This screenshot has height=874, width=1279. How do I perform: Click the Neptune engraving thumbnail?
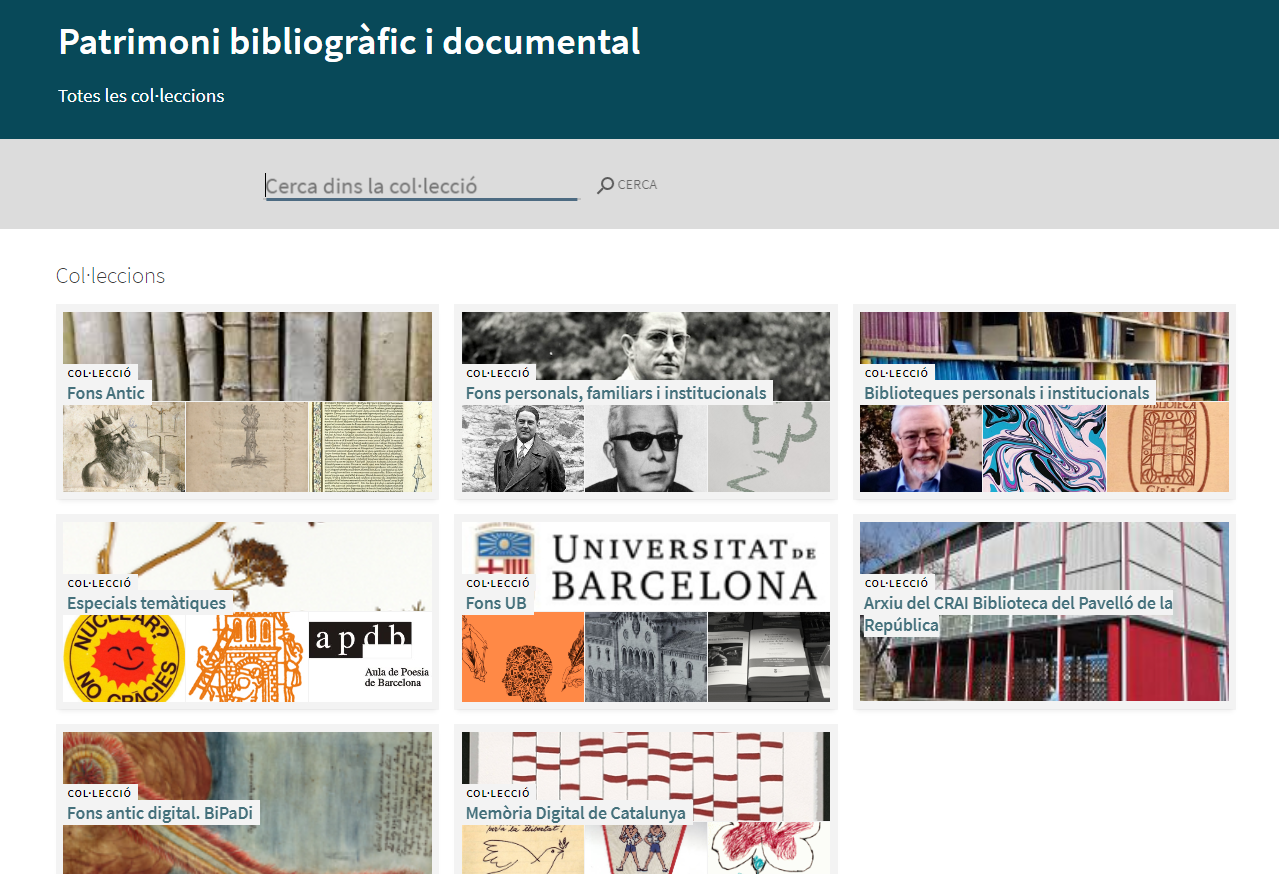pos(124,447)
